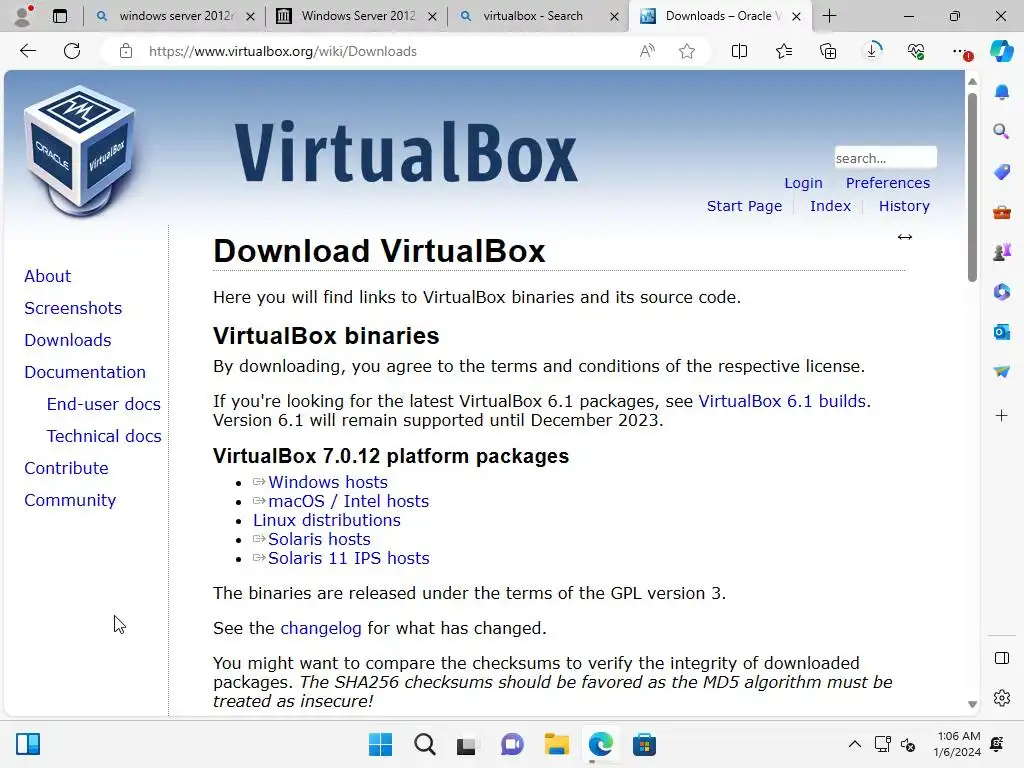Select the 'Downloads – Oracle' tab

click(721, 16)
